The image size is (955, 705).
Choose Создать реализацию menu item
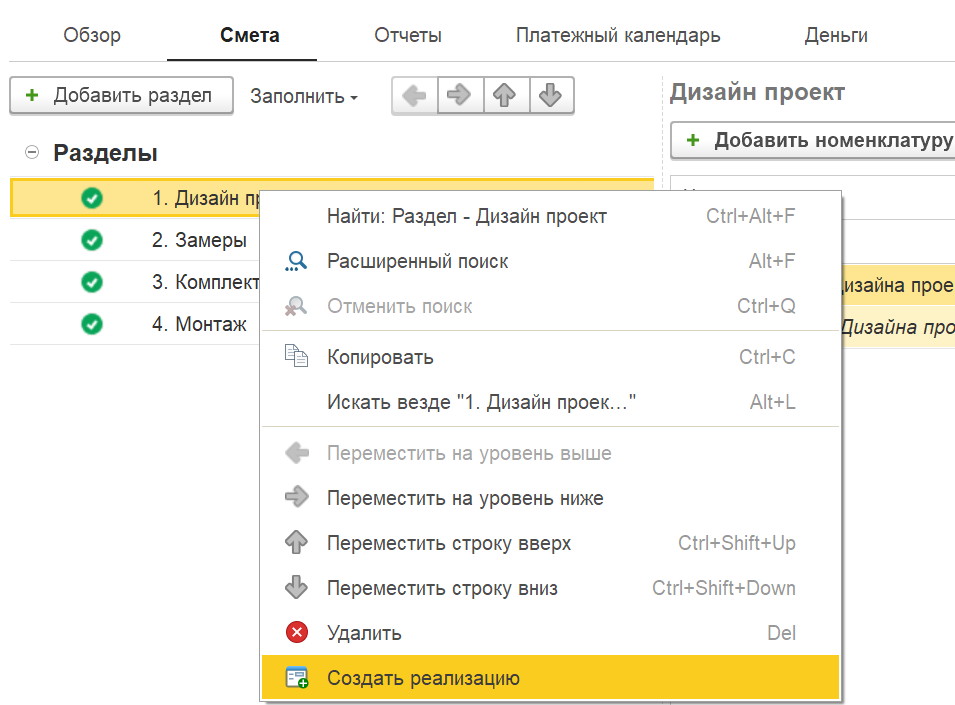(551, 678)
